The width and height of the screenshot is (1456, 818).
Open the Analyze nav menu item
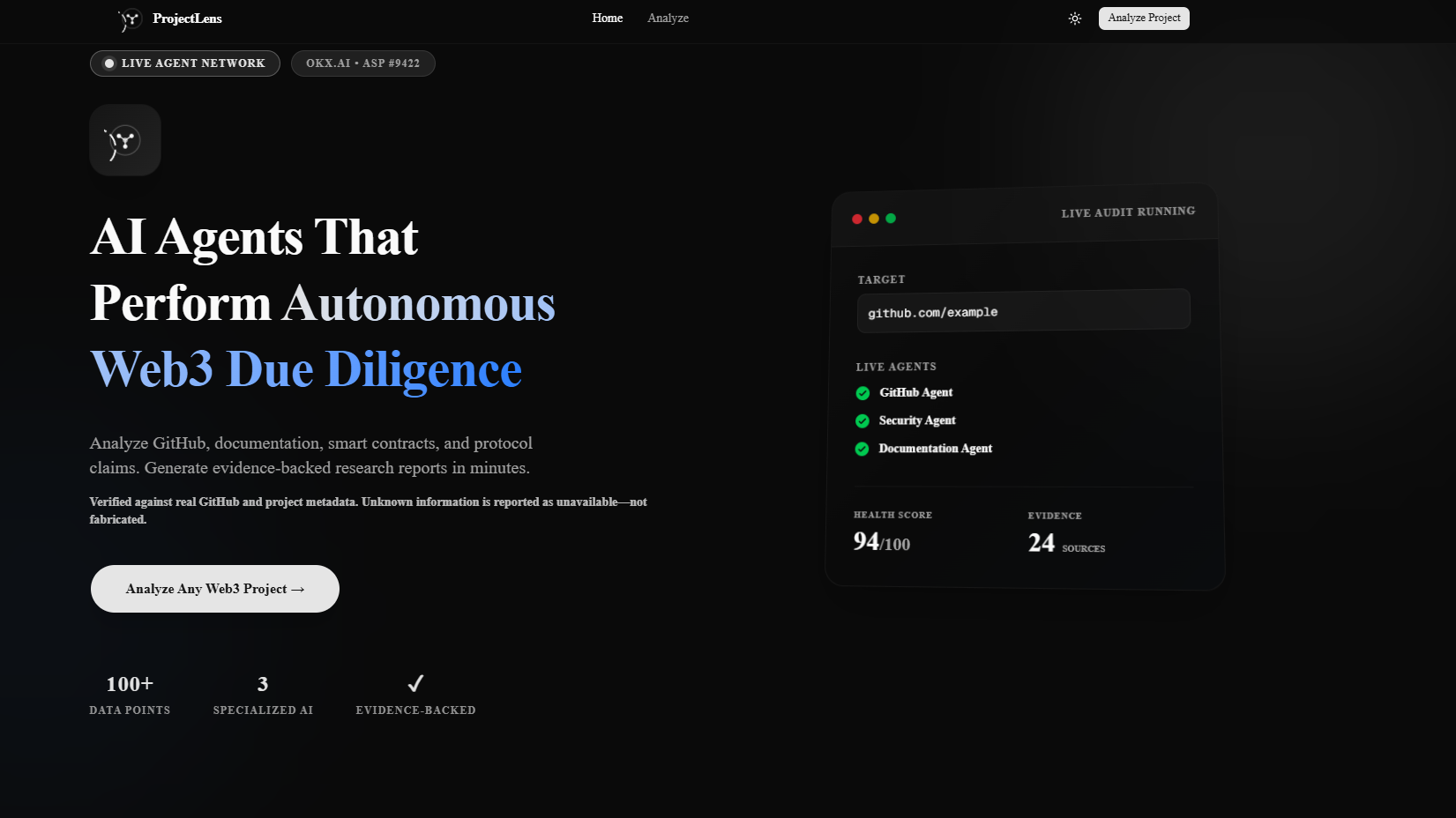click(668, 18)
